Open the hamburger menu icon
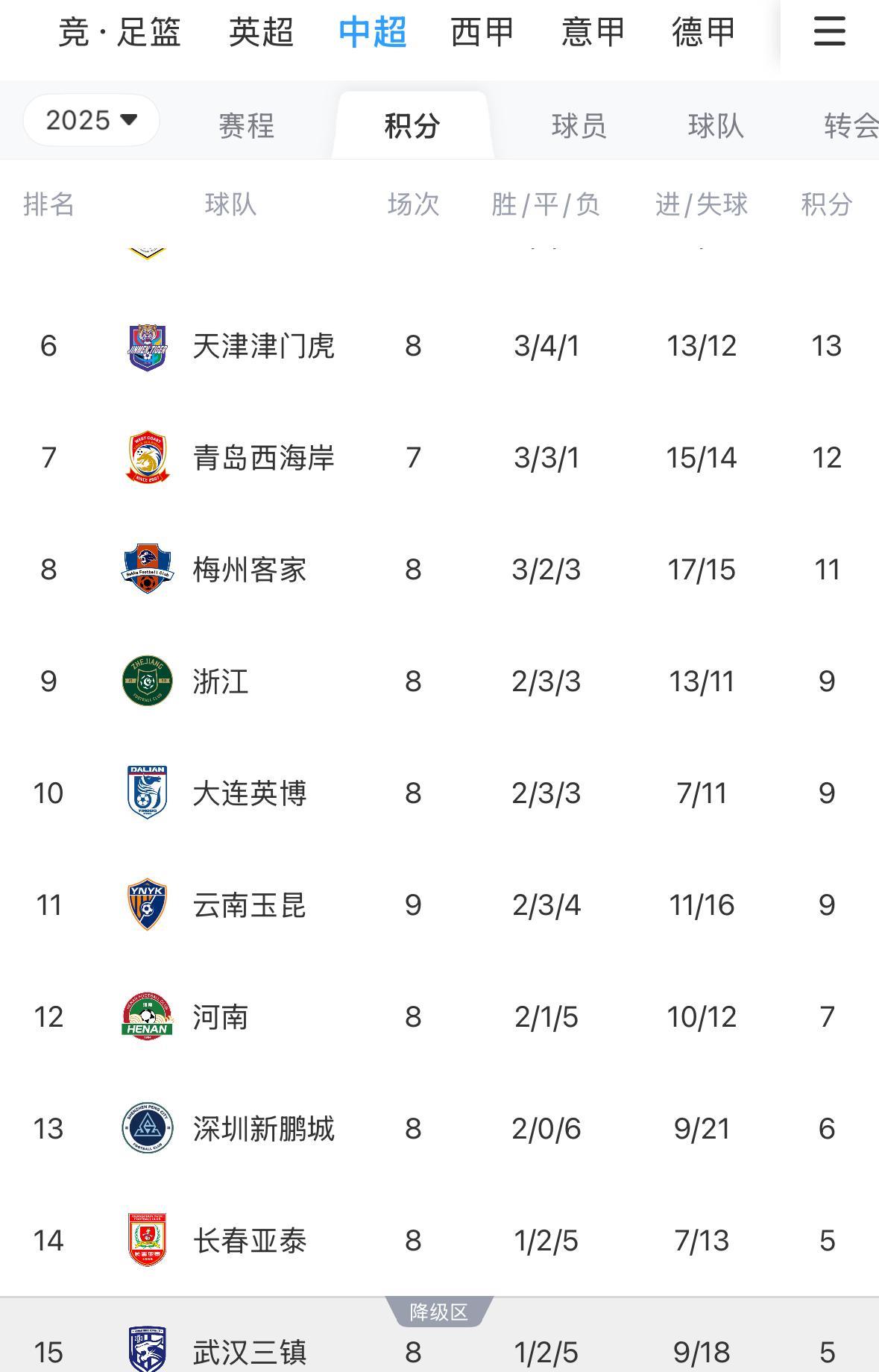 (829, 32)
